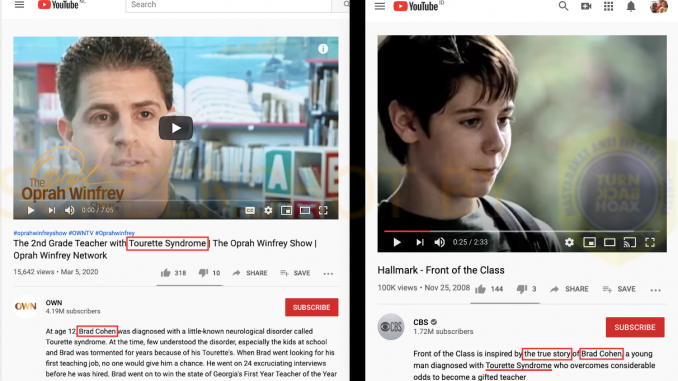This screenshot has height=381, width=678.
Task: Click the '15,642 views' text
Action: tap(34, 272)
